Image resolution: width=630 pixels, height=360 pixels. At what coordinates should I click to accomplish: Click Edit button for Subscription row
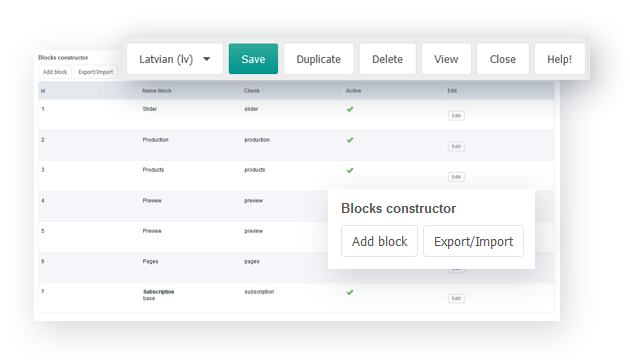click(456, 299)
